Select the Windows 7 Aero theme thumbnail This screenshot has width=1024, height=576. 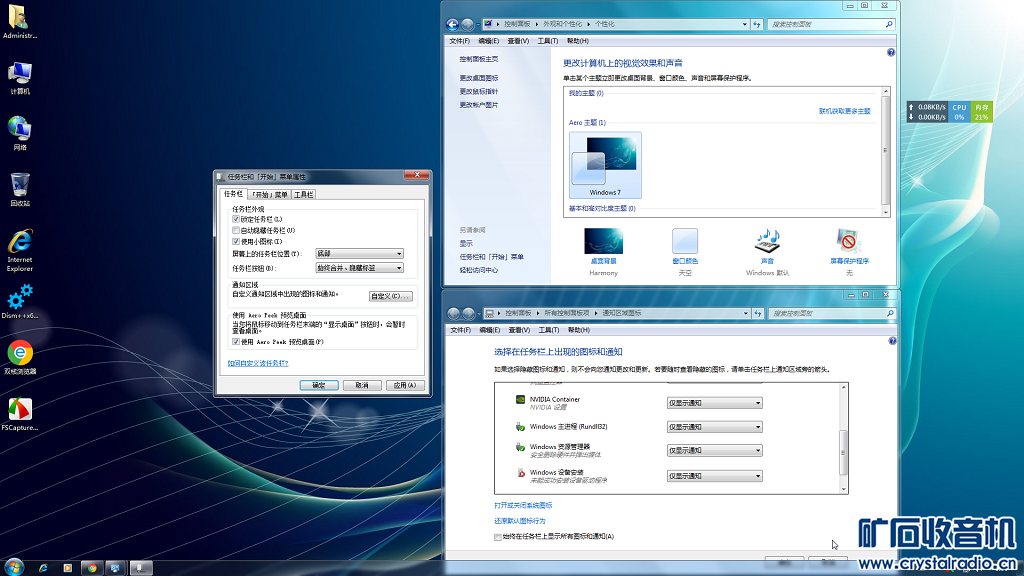pos(605,163)
